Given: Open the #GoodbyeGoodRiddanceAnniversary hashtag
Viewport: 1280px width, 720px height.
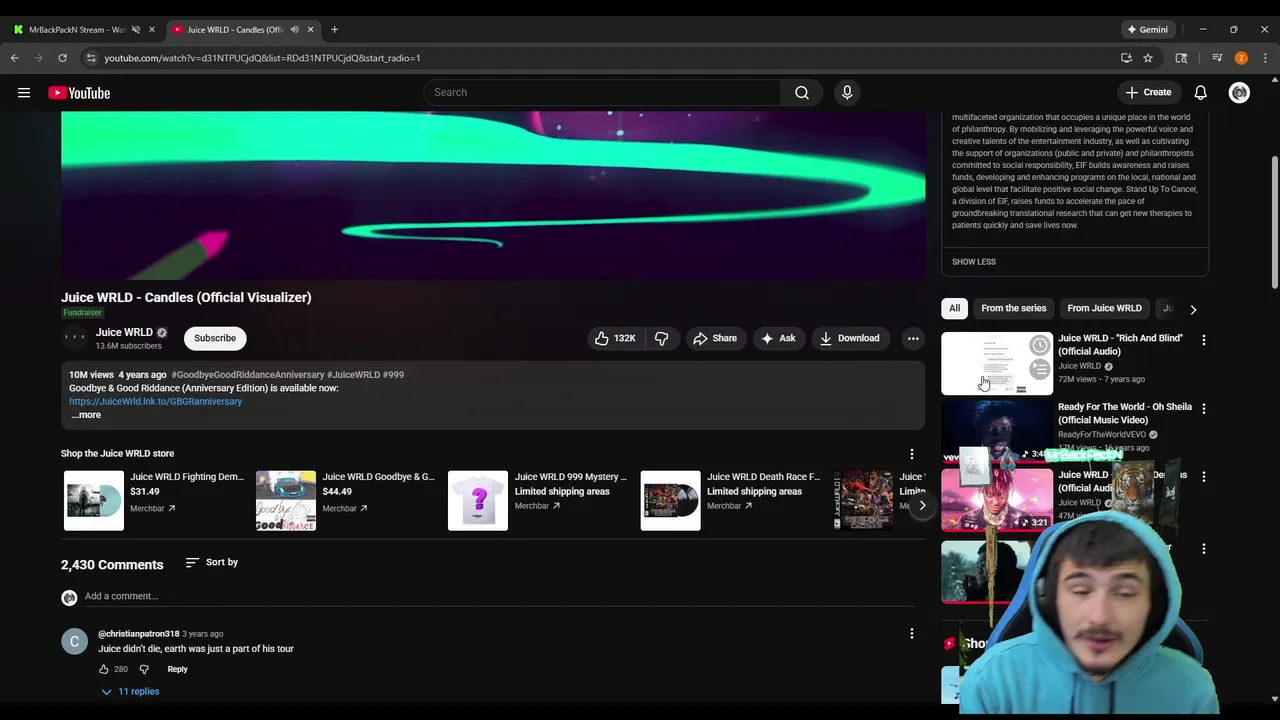Looking at the screenshot, I should click(x=248, y=375).
